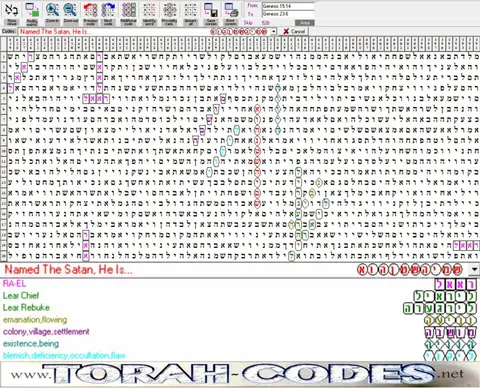Click the From field showing Genesis 15:14
Screen dimensions: 480x388
point(288,6)
